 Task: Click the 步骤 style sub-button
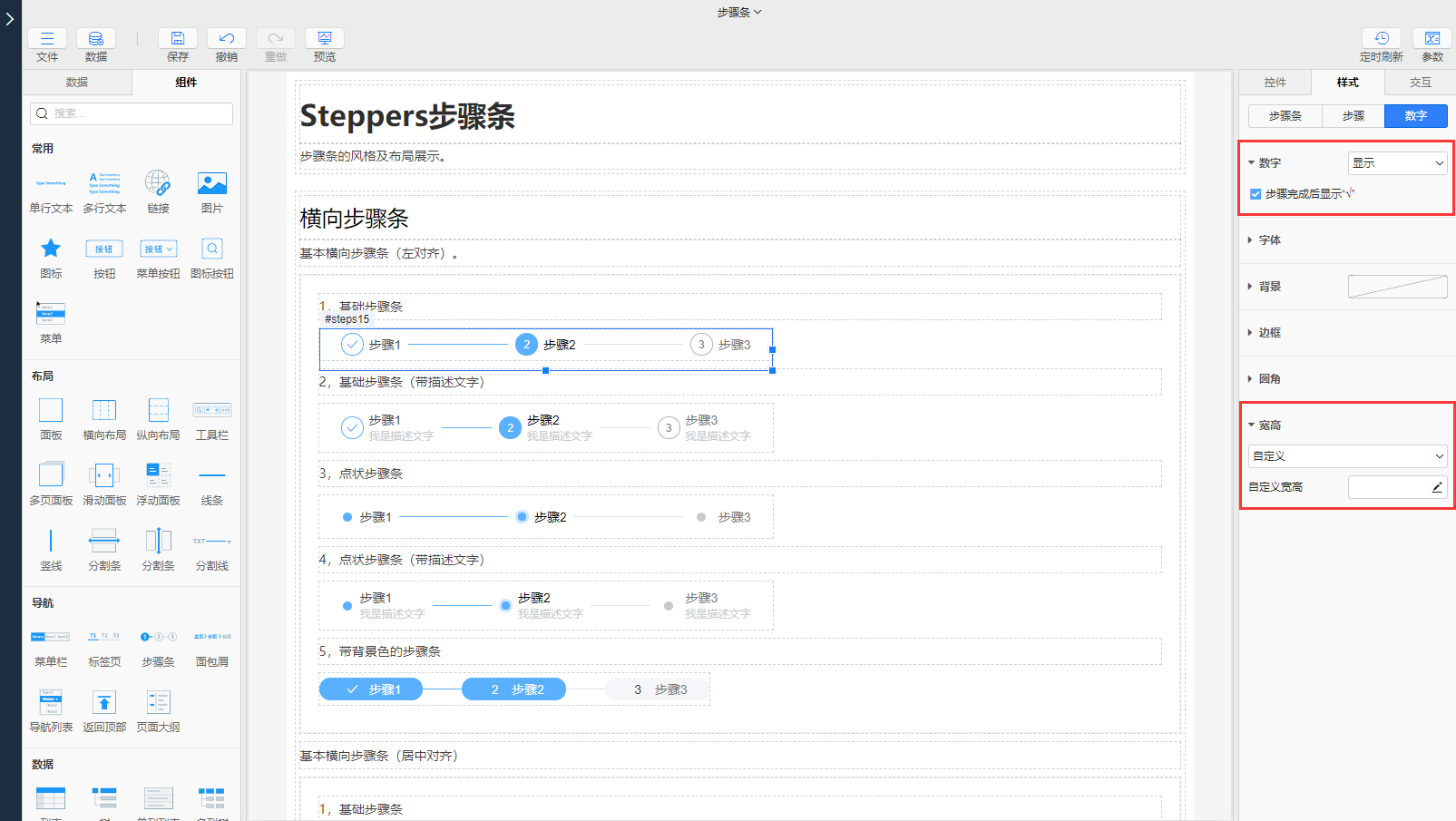pyautogui.click(x=1353, y=116)
